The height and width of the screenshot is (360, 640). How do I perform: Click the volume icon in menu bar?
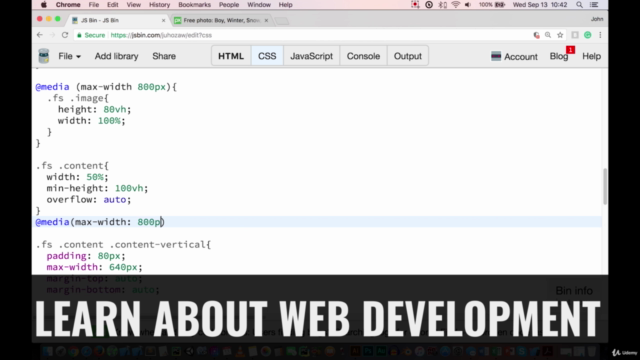468,5
